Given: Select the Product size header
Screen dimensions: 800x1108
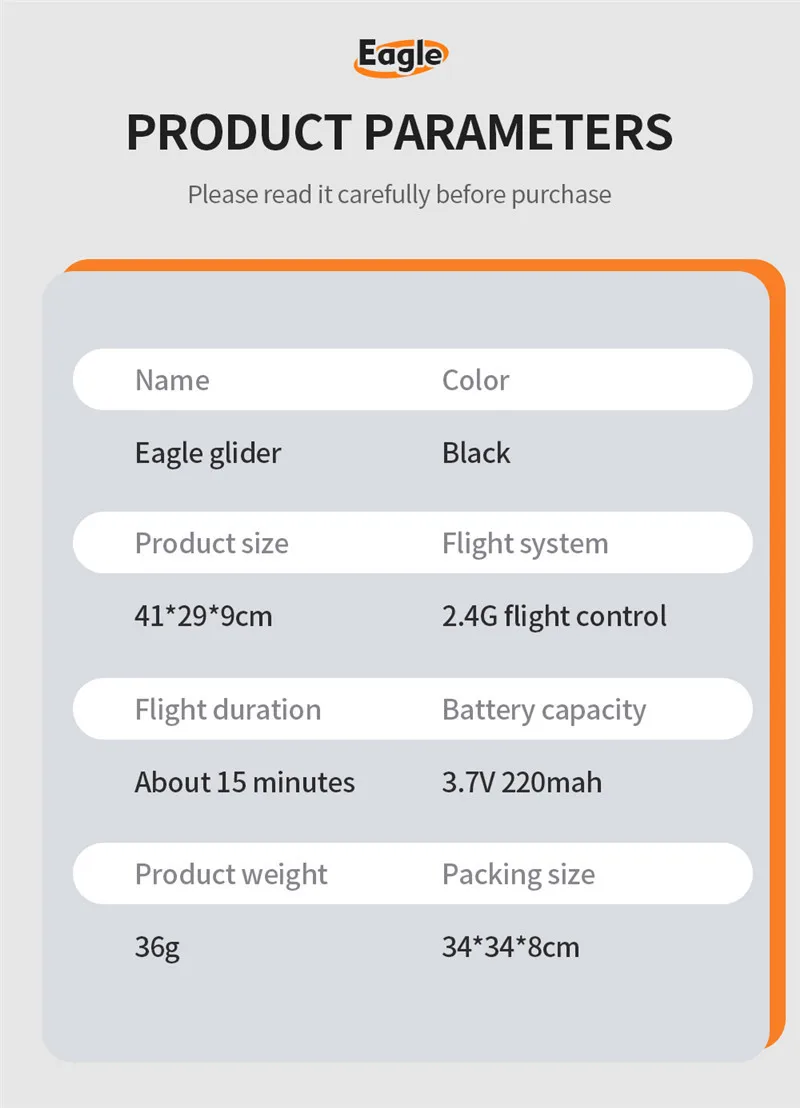Looking at the screenshot, I should click(211, 544).
